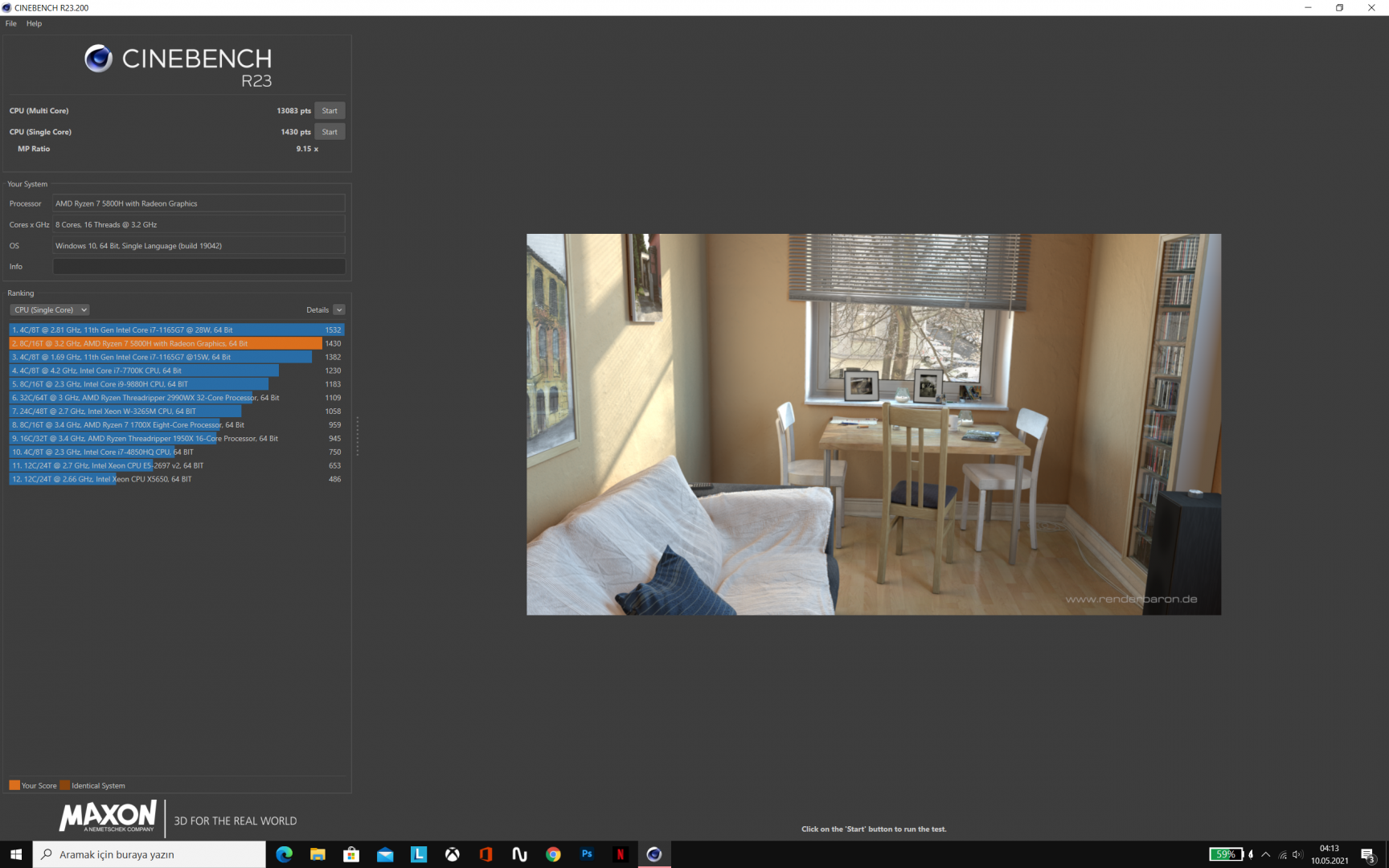Select the Ryzen 7 1700X ranking row
Image resolution: width=1389 pixels, height=868 pixels.
[x=177, y=425]
